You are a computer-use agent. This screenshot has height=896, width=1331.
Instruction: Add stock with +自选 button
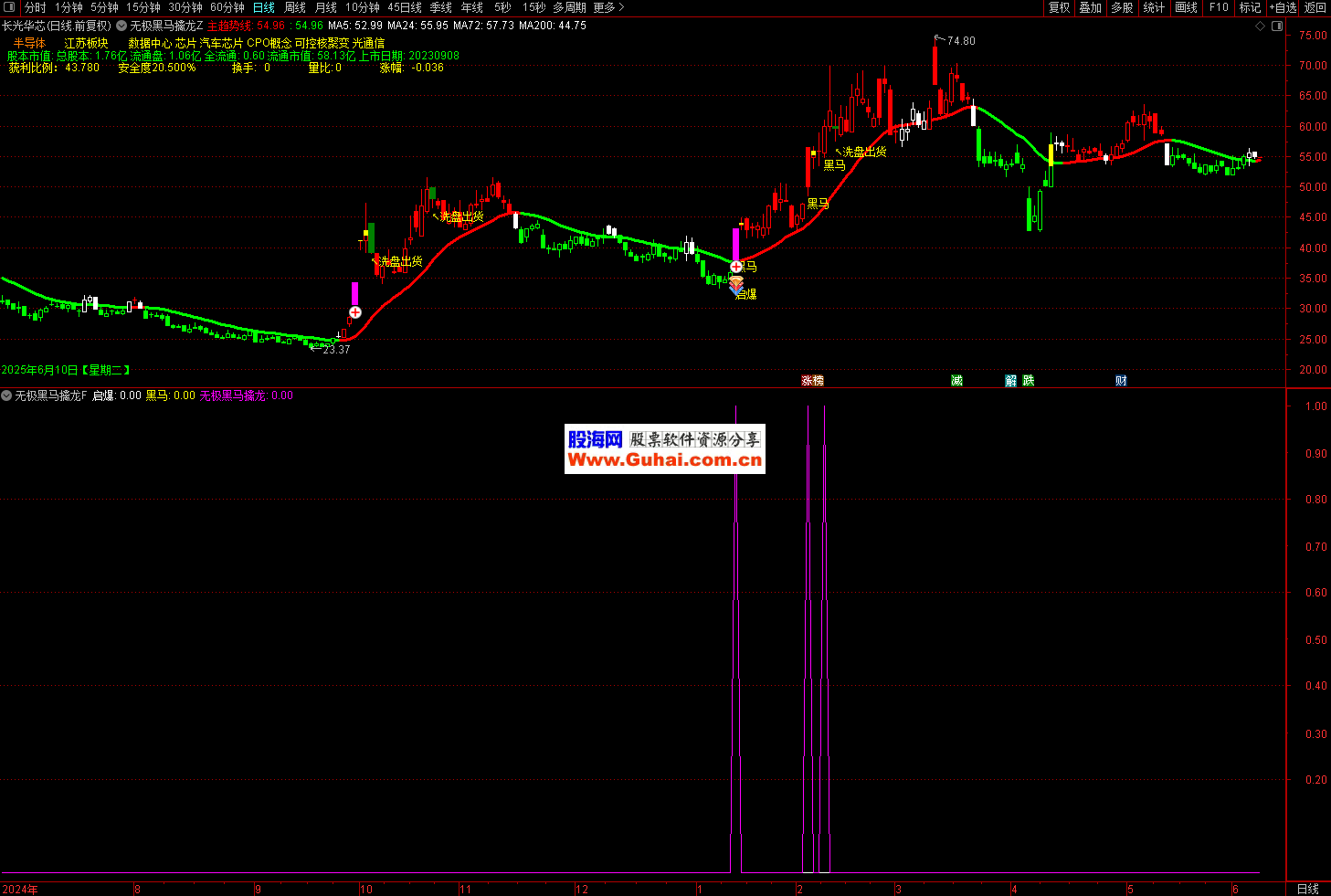pyautogui.click(x=1283, y=7)
